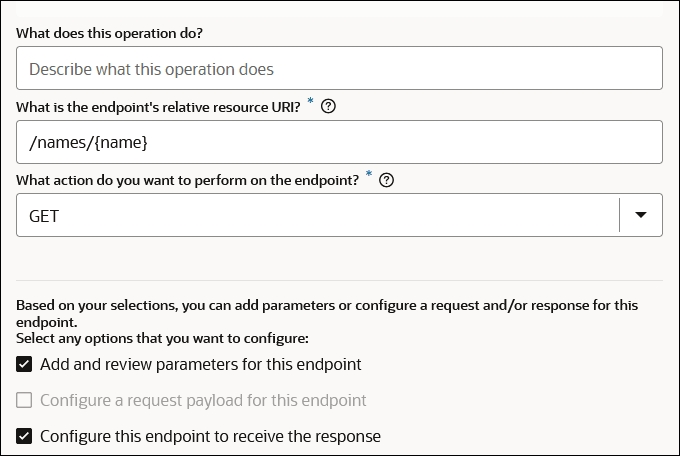Click into the relative resource URI field

400,142
